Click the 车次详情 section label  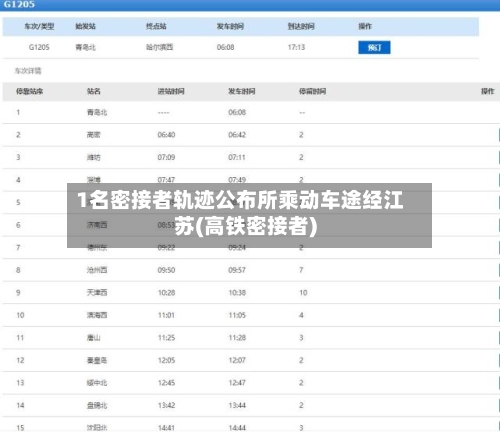click(28, 71)
